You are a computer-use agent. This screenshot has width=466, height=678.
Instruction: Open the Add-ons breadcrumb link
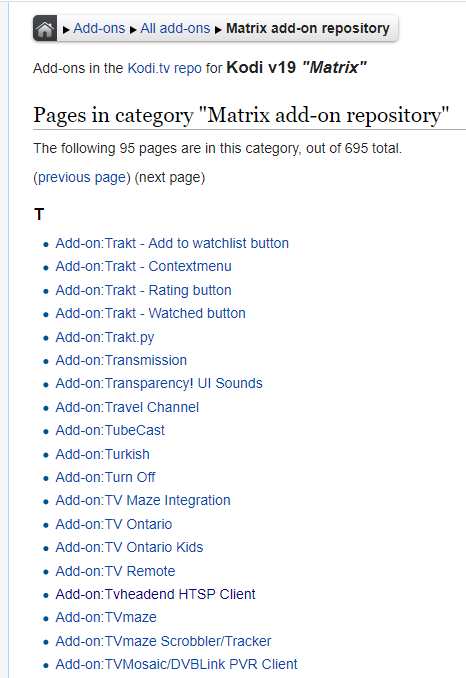pos(99,29)
